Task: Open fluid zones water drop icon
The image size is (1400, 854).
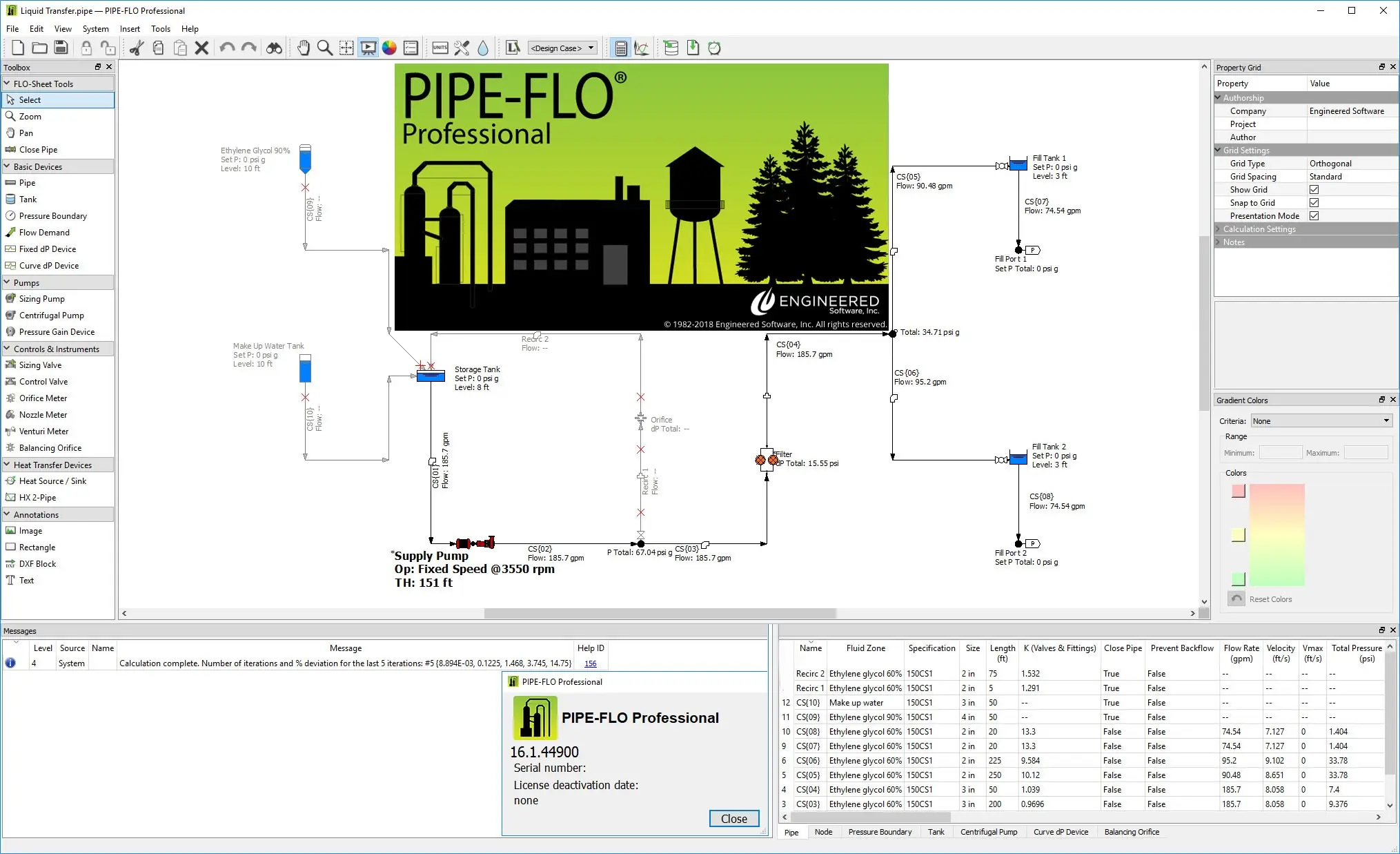Action: point(483,48)
